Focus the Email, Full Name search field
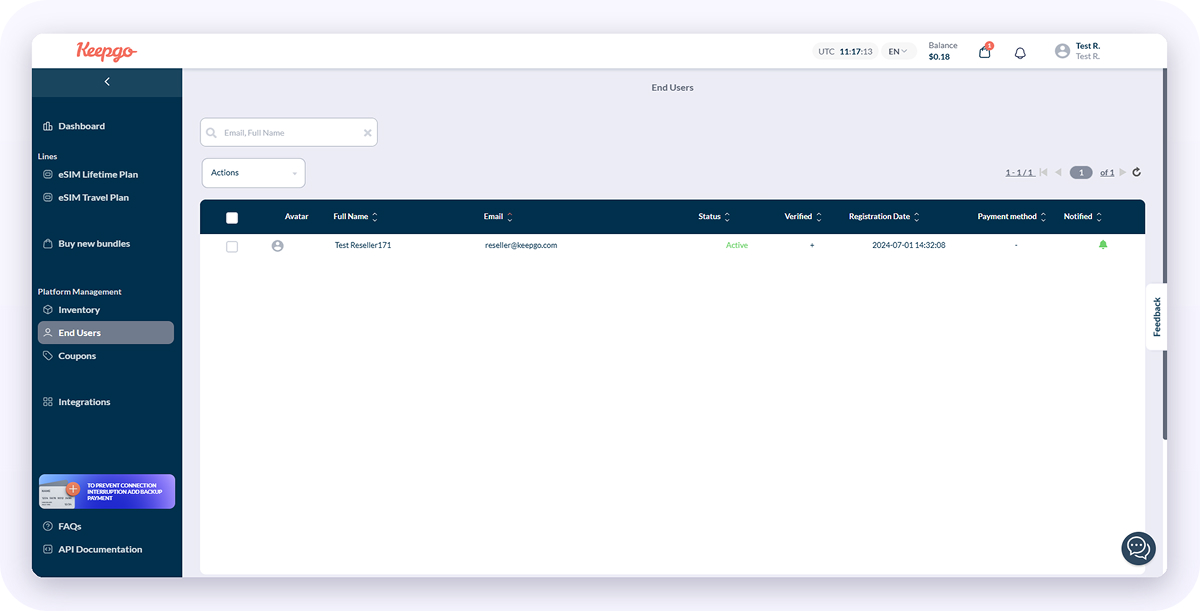The height and width of the screenshot is (611, 1200). tap(289, 132)
